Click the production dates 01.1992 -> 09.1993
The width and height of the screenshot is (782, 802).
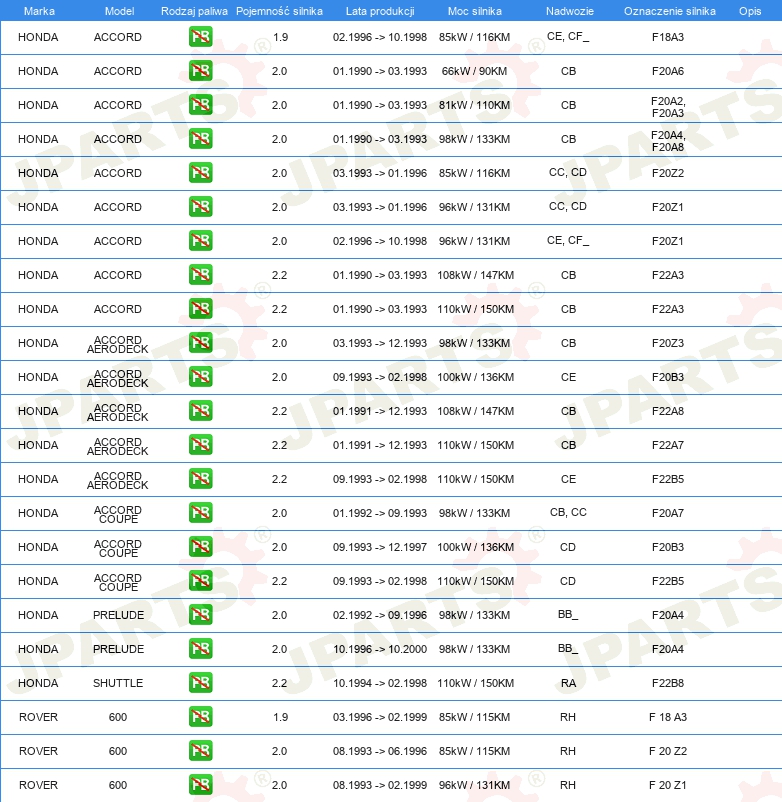coord(380,513)
